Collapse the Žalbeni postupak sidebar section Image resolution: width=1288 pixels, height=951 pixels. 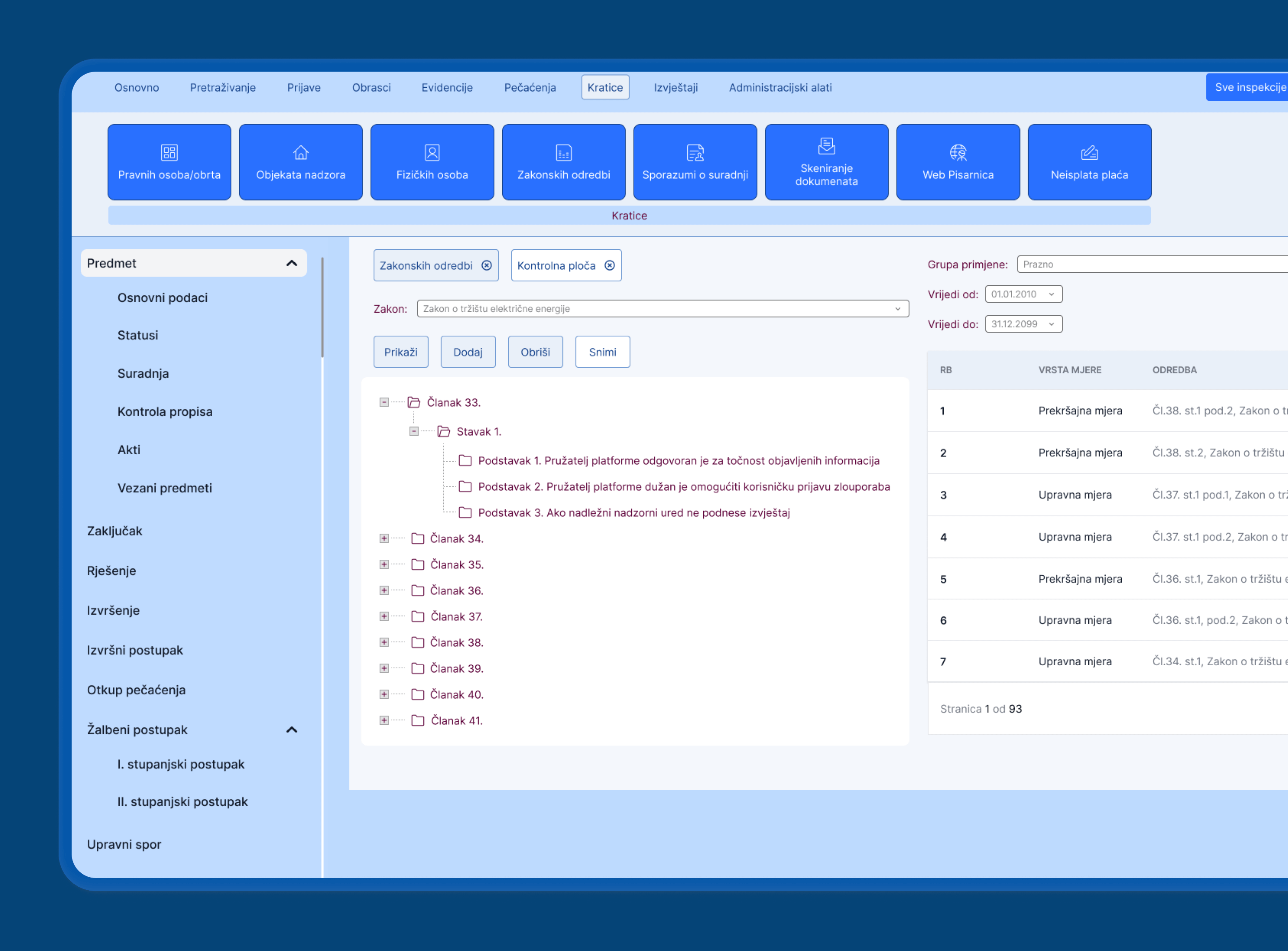click(292, 730)
